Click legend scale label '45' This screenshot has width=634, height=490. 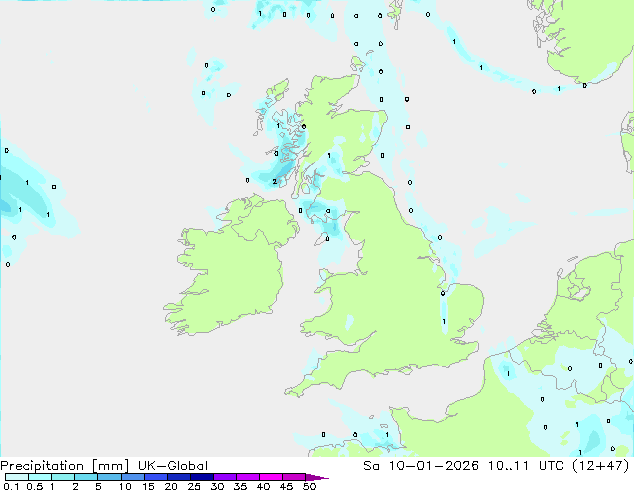coord(286,486)
